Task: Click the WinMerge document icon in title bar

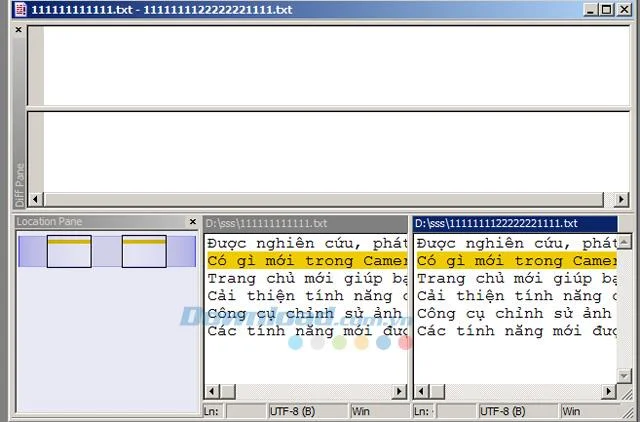Action: pos(20,9)
